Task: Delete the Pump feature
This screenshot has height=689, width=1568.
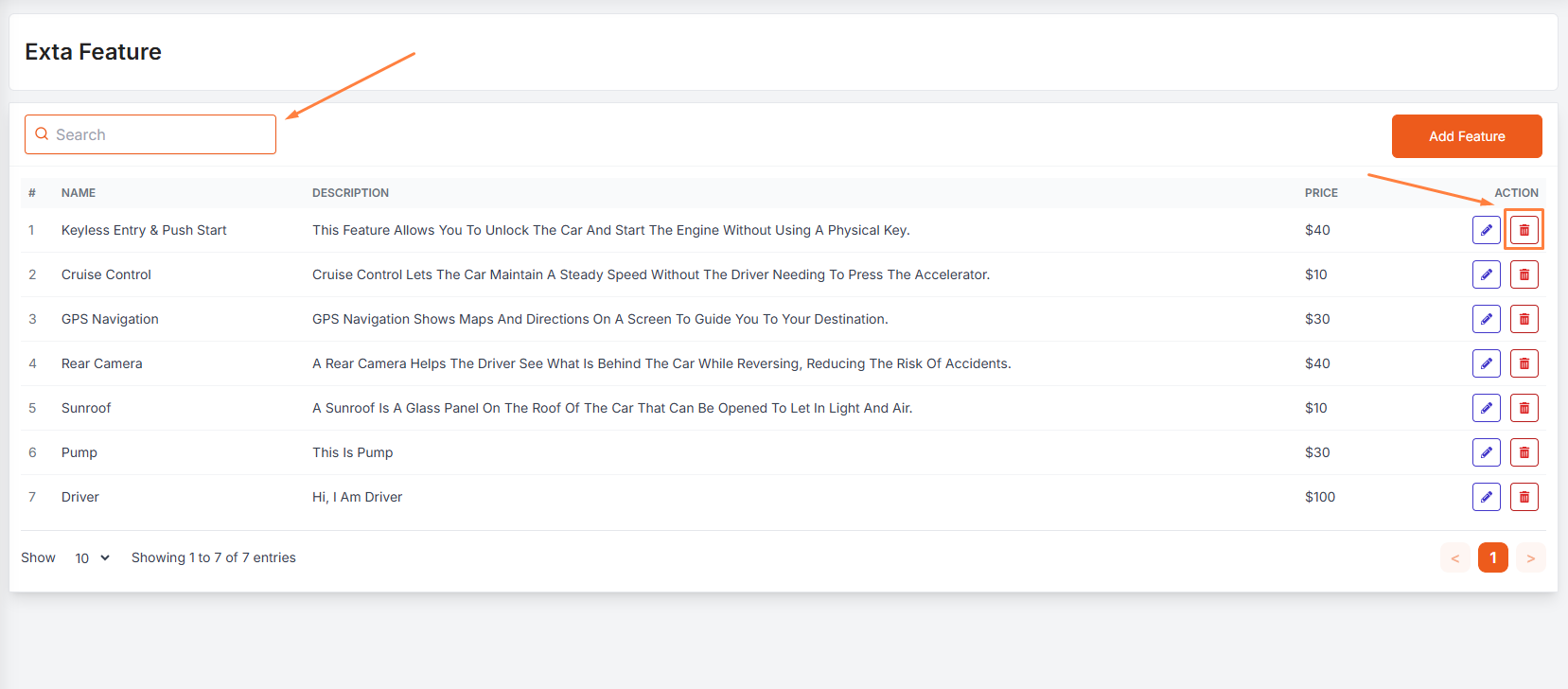Action: (x=1524, y=452)
